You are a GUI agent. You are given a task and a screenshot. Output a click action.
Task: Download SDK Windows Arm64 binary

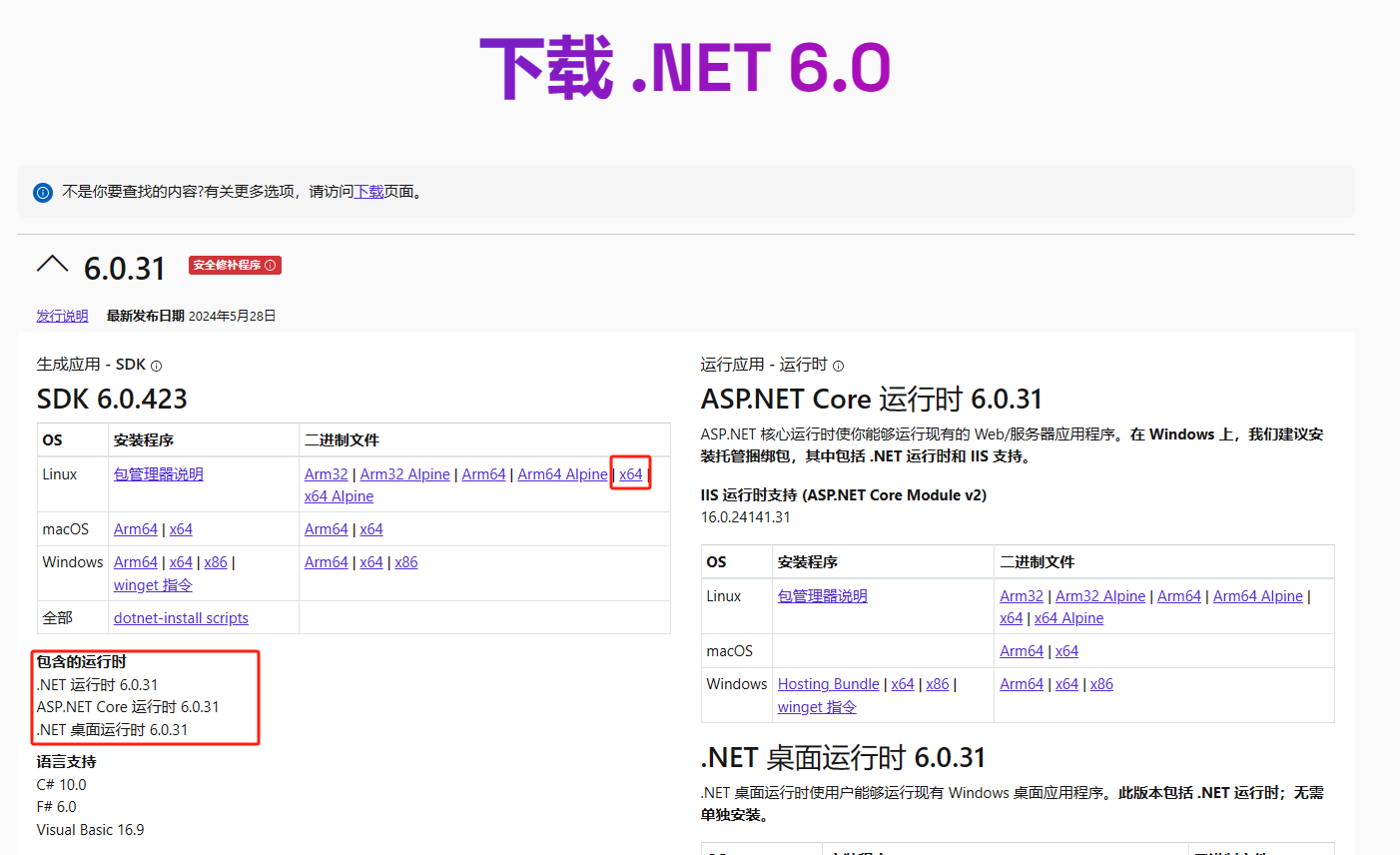[327, 562]
